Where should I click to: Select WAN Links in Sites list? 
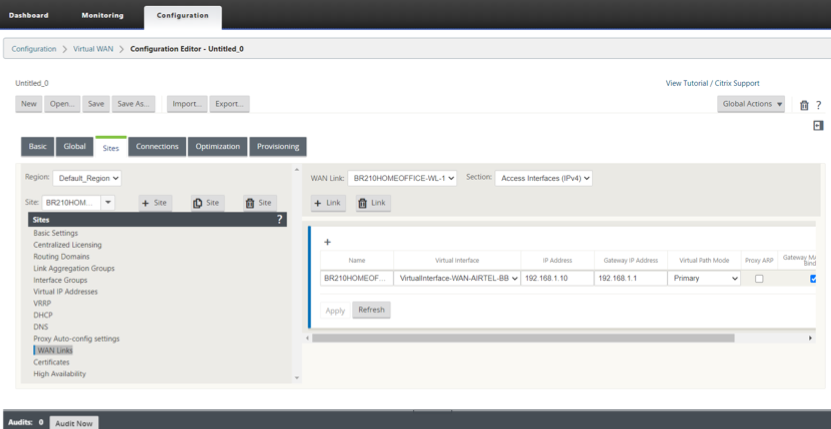(x=55, y=351)
